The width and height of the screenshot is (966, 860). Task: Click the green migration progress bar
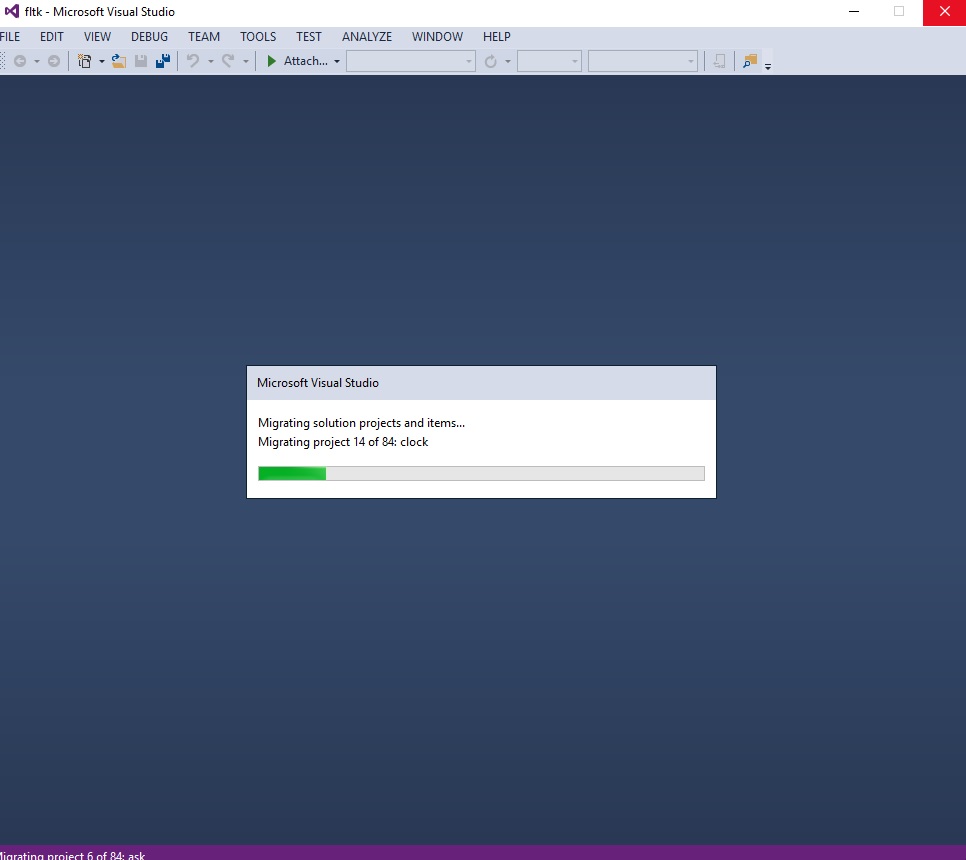481,473
